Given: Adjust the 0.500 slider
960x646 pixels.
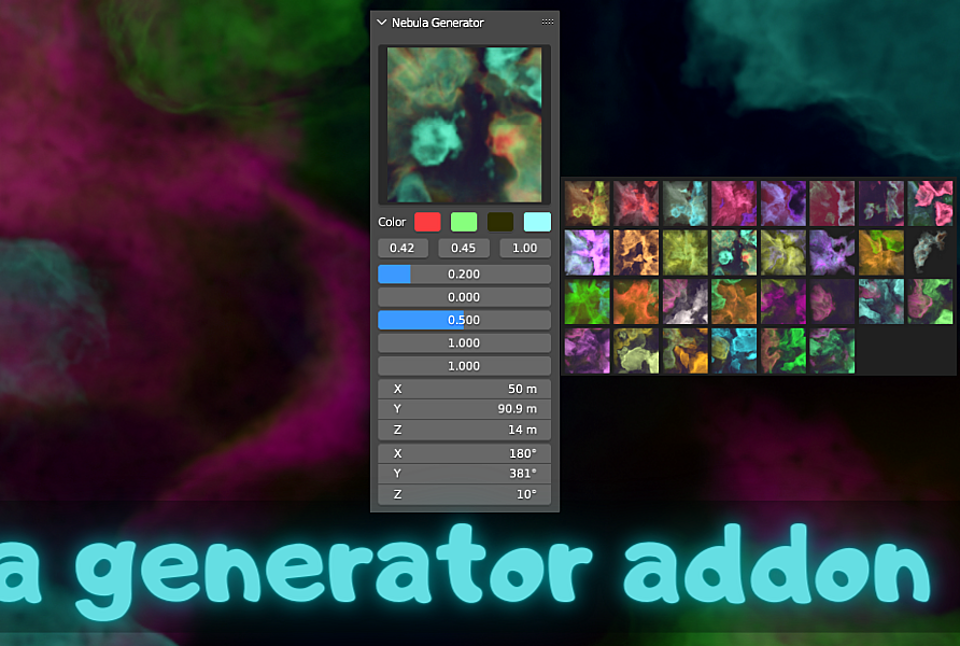Looking at the screenshot, I should 464,319.
